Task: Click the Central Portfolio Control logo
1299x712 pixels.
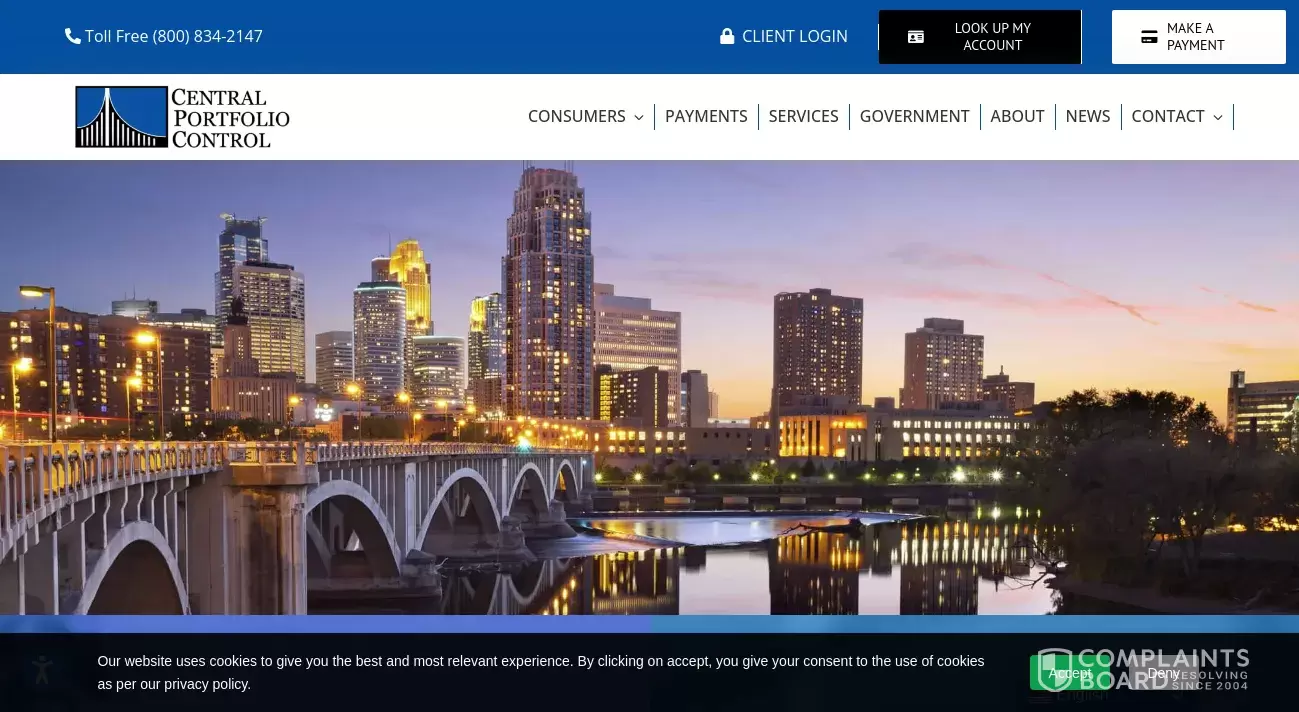Action: click(182, 117)
